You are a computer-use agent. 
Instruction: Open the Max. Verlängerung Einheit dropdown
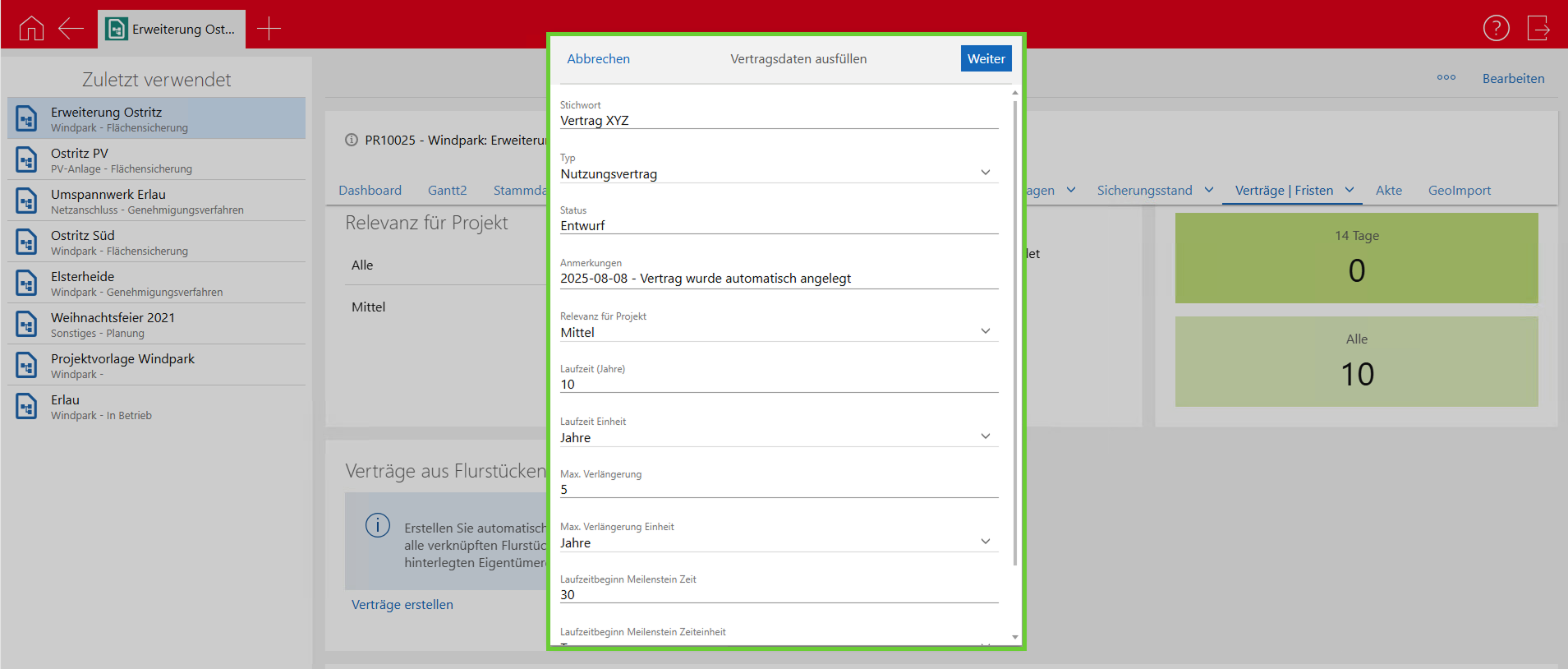985,542
